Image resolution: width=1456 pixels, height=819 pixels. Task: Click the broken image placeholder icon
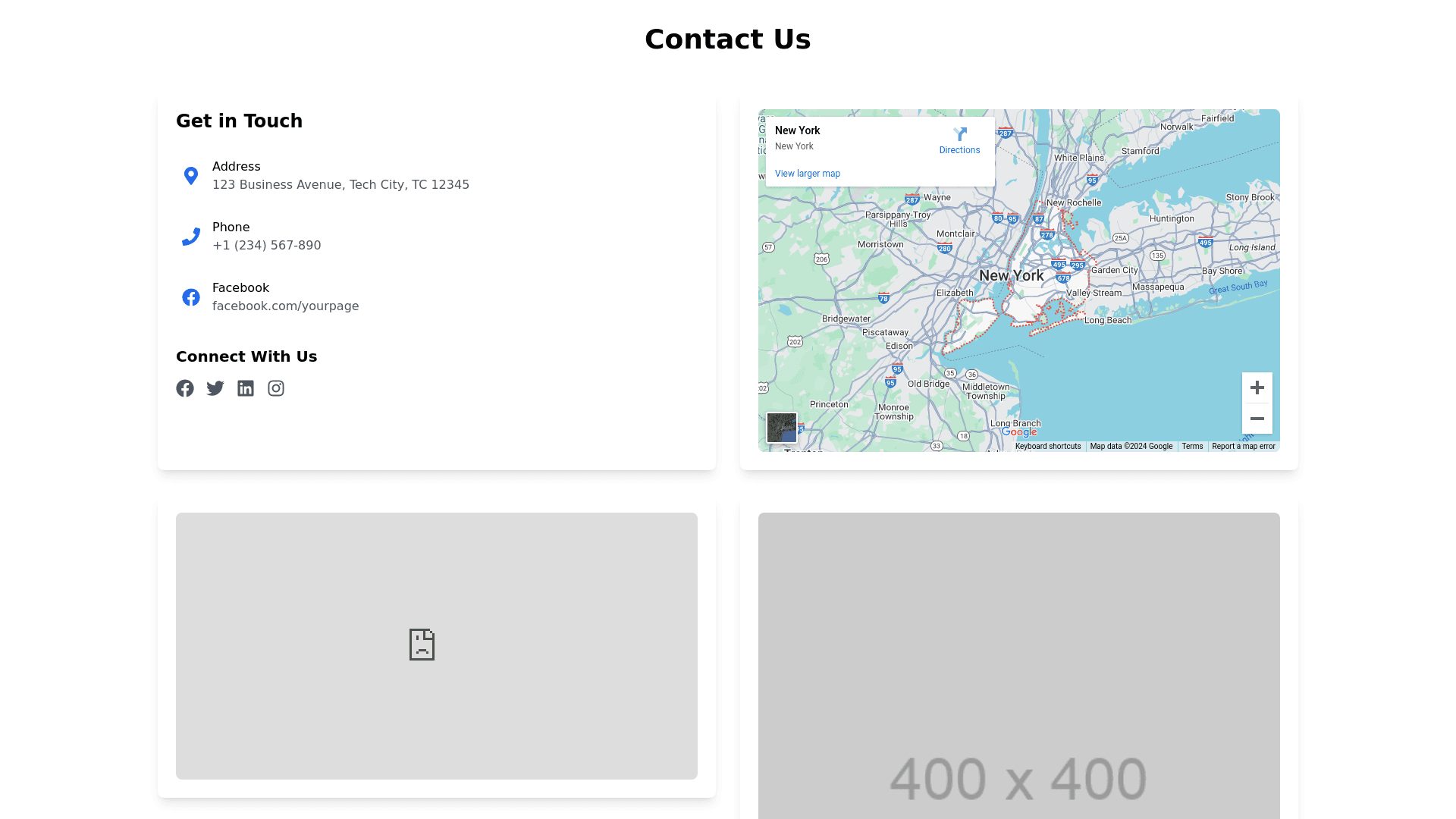tap(422, 645)
